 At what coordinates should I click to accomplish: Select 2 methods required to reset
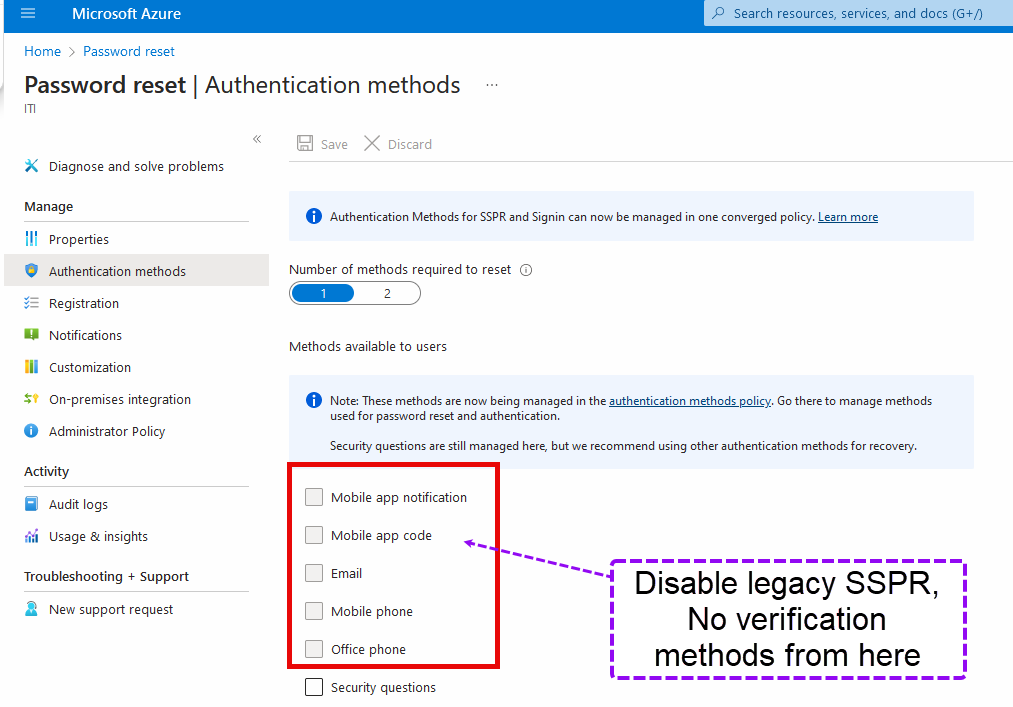[387, 293]
